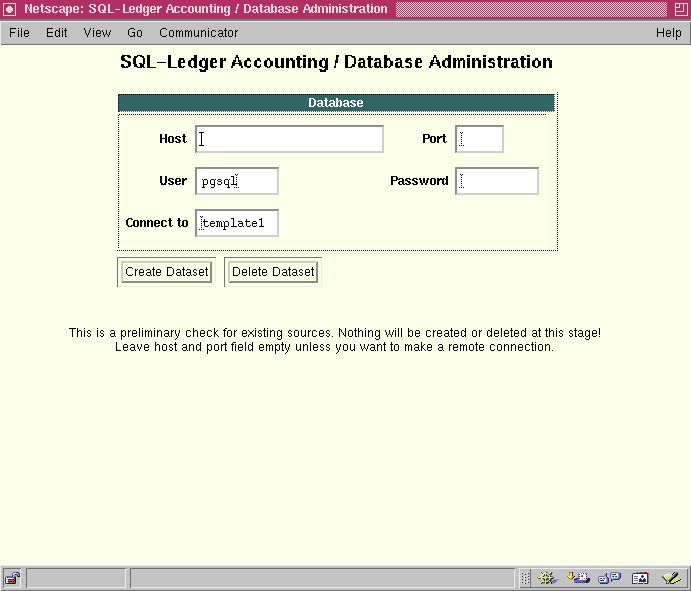The height and width of the screenshot is (591, 691).
Task: Click the Database section header
Action: (336, 103)
